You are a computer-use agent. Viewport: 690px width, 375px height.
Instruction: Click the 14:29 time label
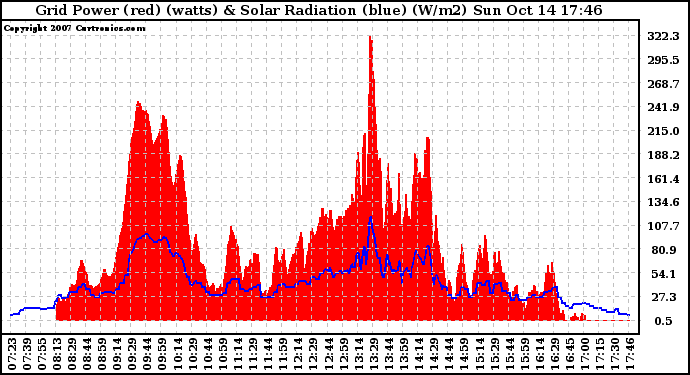click(x=434, y=354)
